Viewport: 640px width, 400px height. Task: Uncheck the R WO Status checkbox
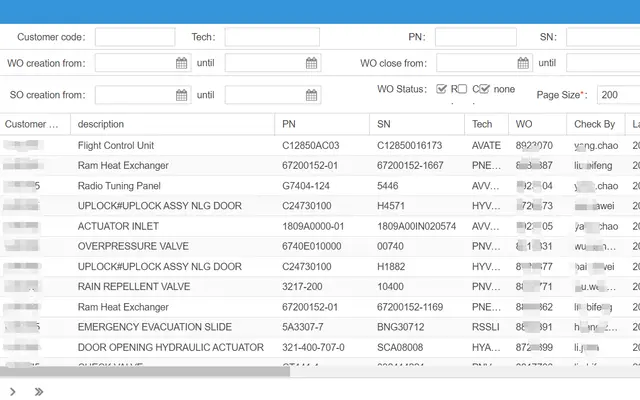pos(441,89)
